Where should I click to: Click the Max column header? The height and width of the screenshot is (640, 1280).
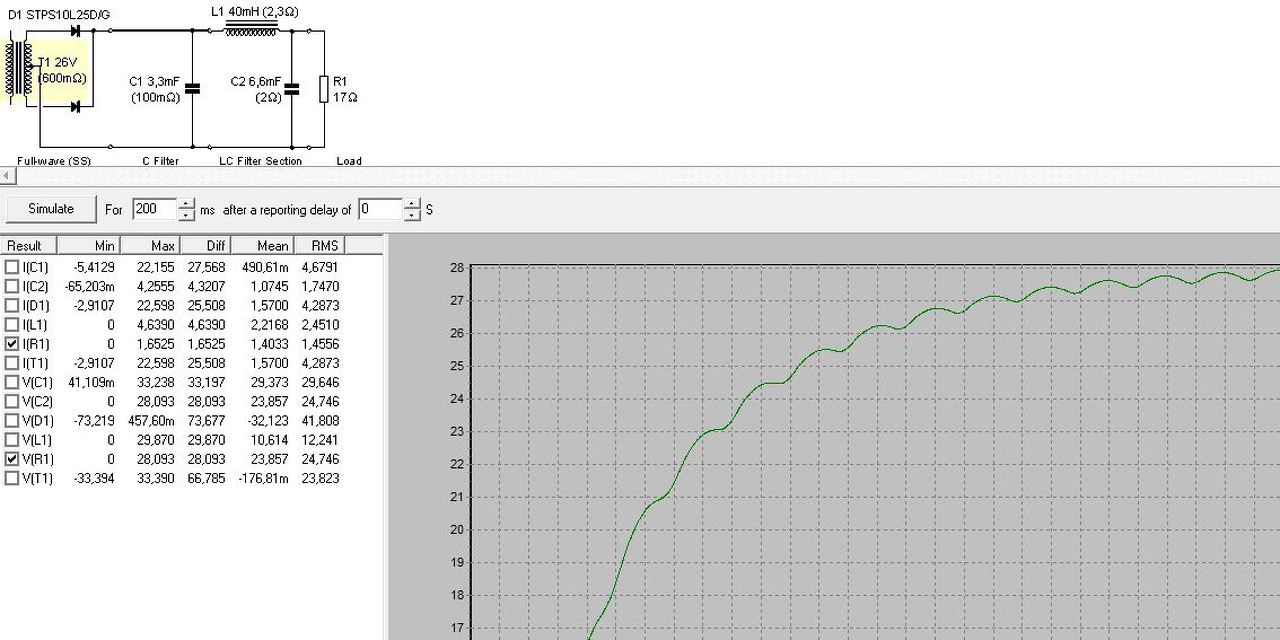point(149,245)
